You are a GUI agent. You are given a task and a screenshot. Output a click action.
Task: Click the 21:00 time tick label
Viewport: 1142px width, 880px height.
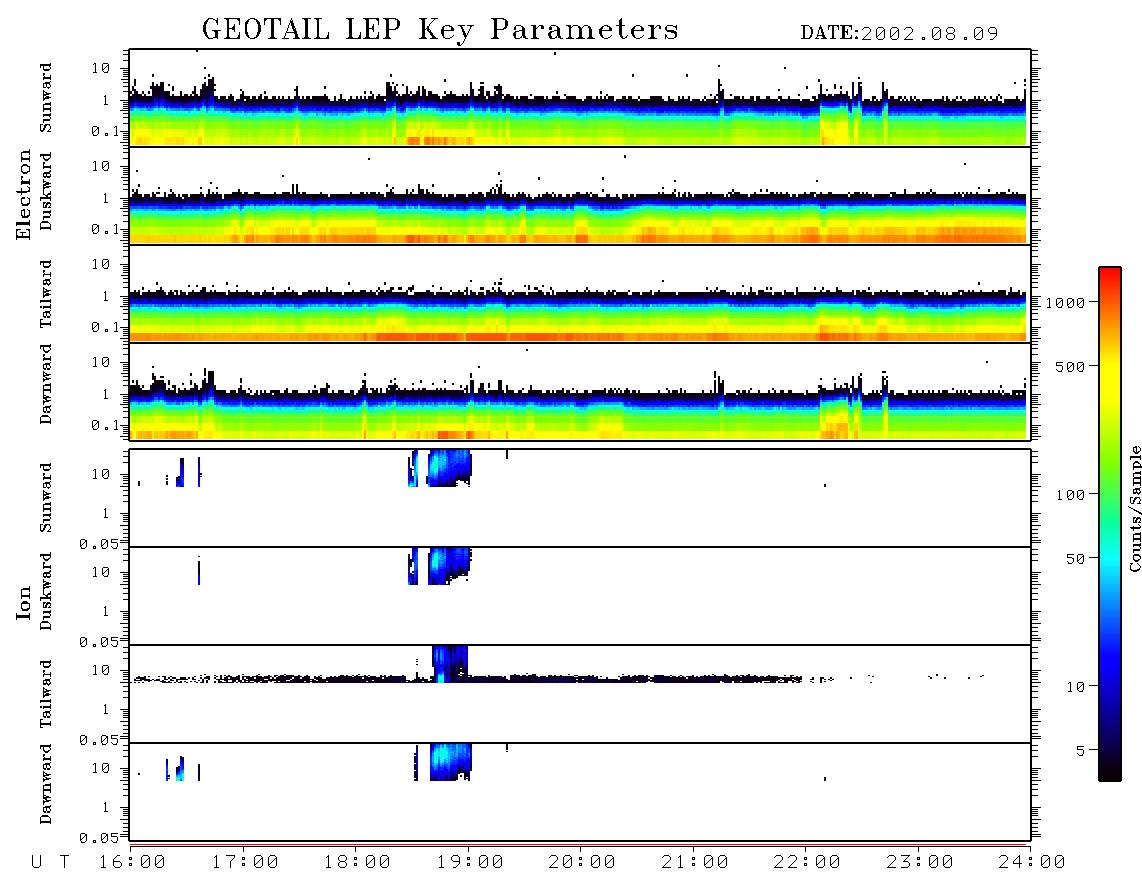pyautogui.click(x=695, y=863)
